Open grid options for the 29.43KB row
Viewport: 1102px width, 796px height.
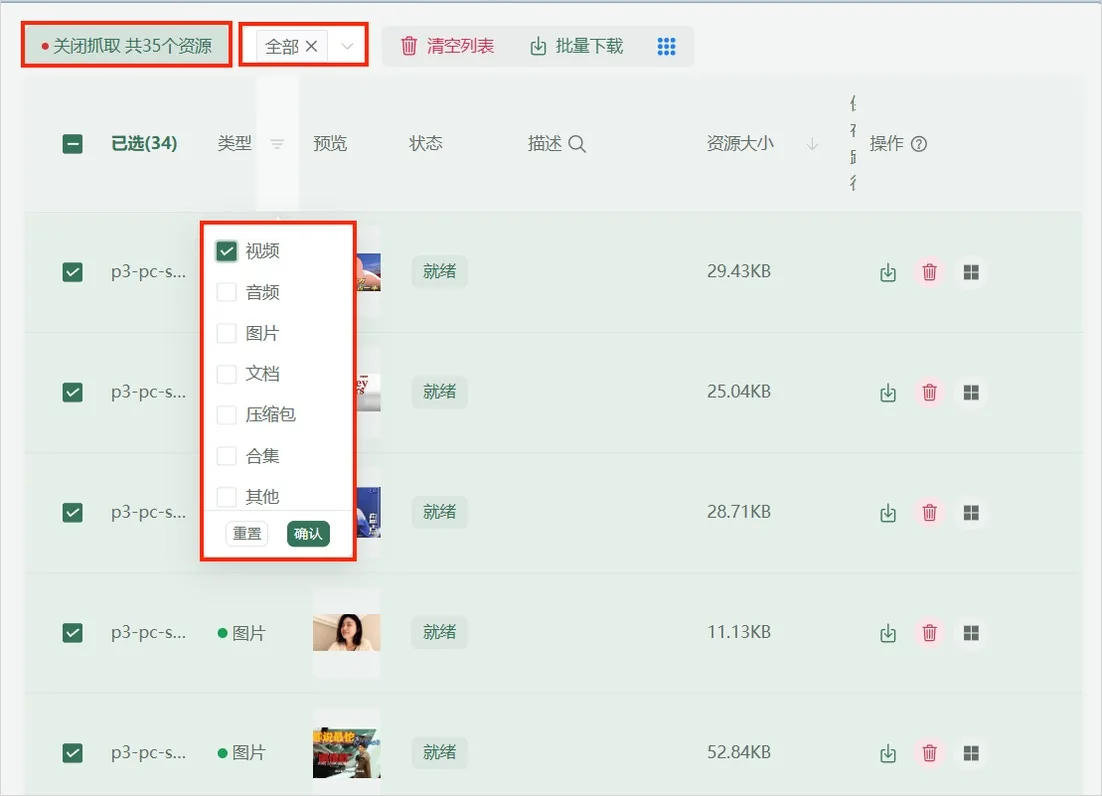coord(971,272)
